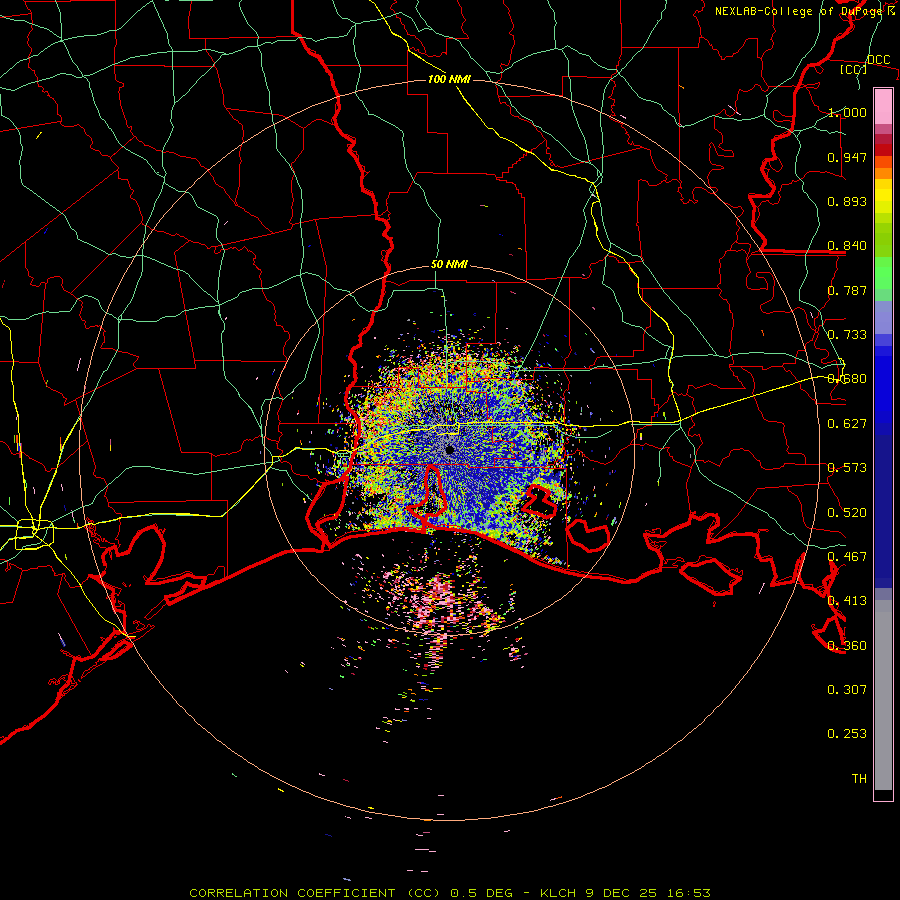Click the 50 NMI range ring label
This screenshot has width=900, height=900.
click(x=449, y=265)
